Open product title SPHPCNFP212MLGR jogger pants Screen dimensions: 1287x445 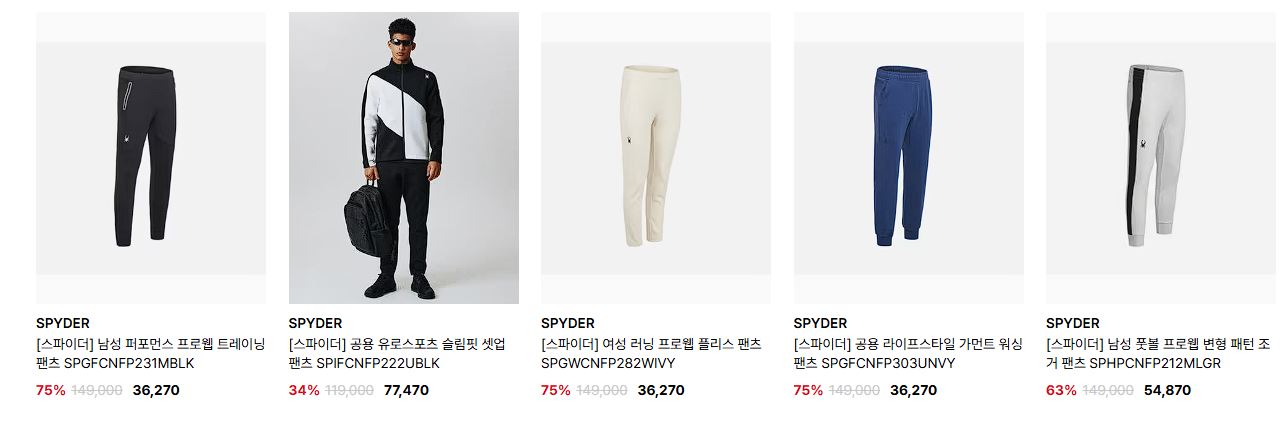(x=1158, y=354)
